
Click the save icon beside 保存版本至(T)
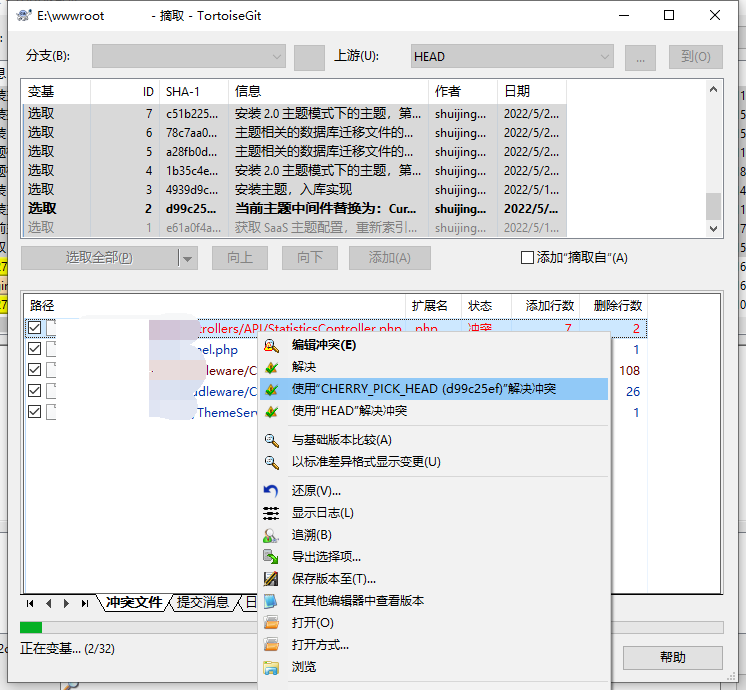[271, 579]
